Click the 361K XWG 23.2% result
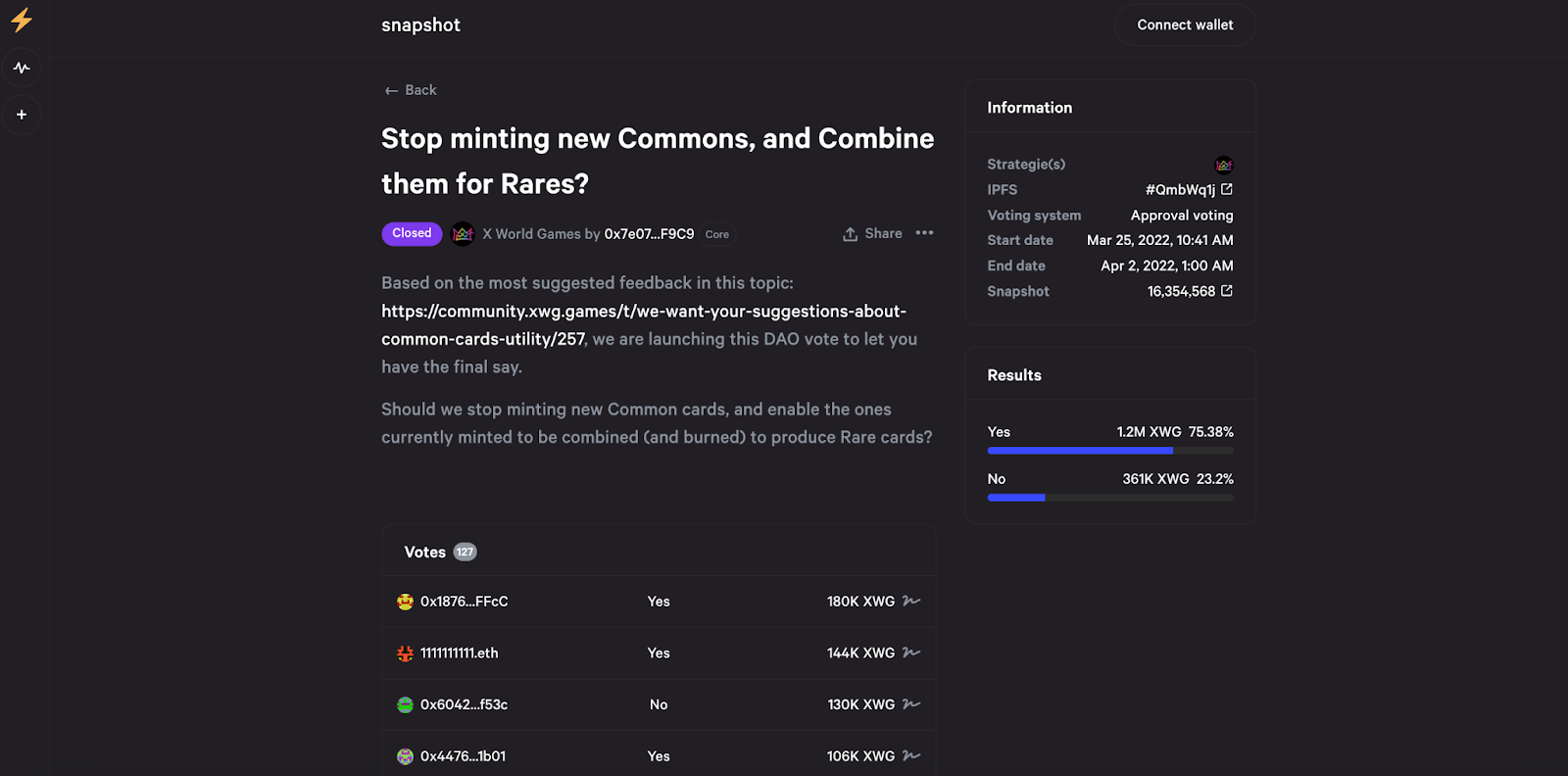This screenshot has width=1568, height=776. click(1178, 479)
